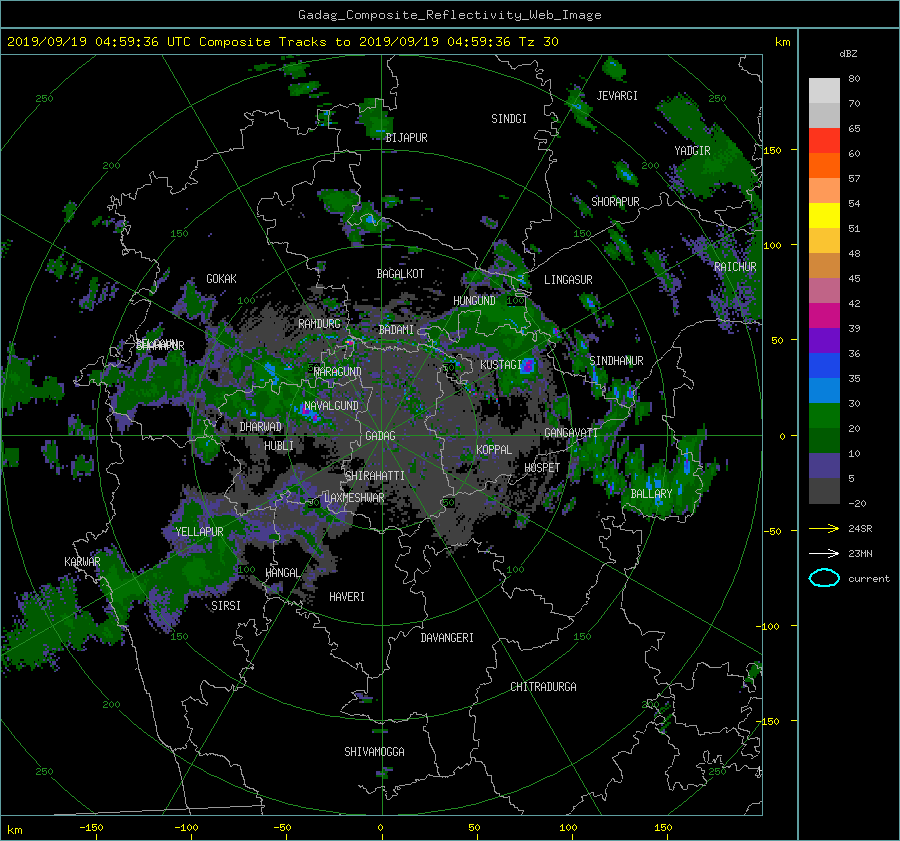900x841 pixels.
Task: Click the SINDGI city label
Action: (x=509, y=119)
